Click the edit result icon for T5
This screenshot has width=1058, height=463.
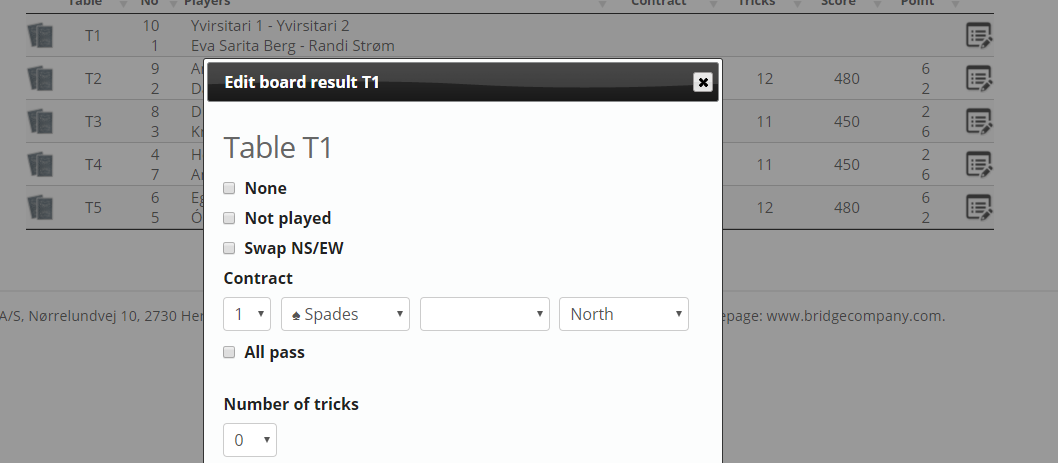pyautogui.click(x=979, y=207)
